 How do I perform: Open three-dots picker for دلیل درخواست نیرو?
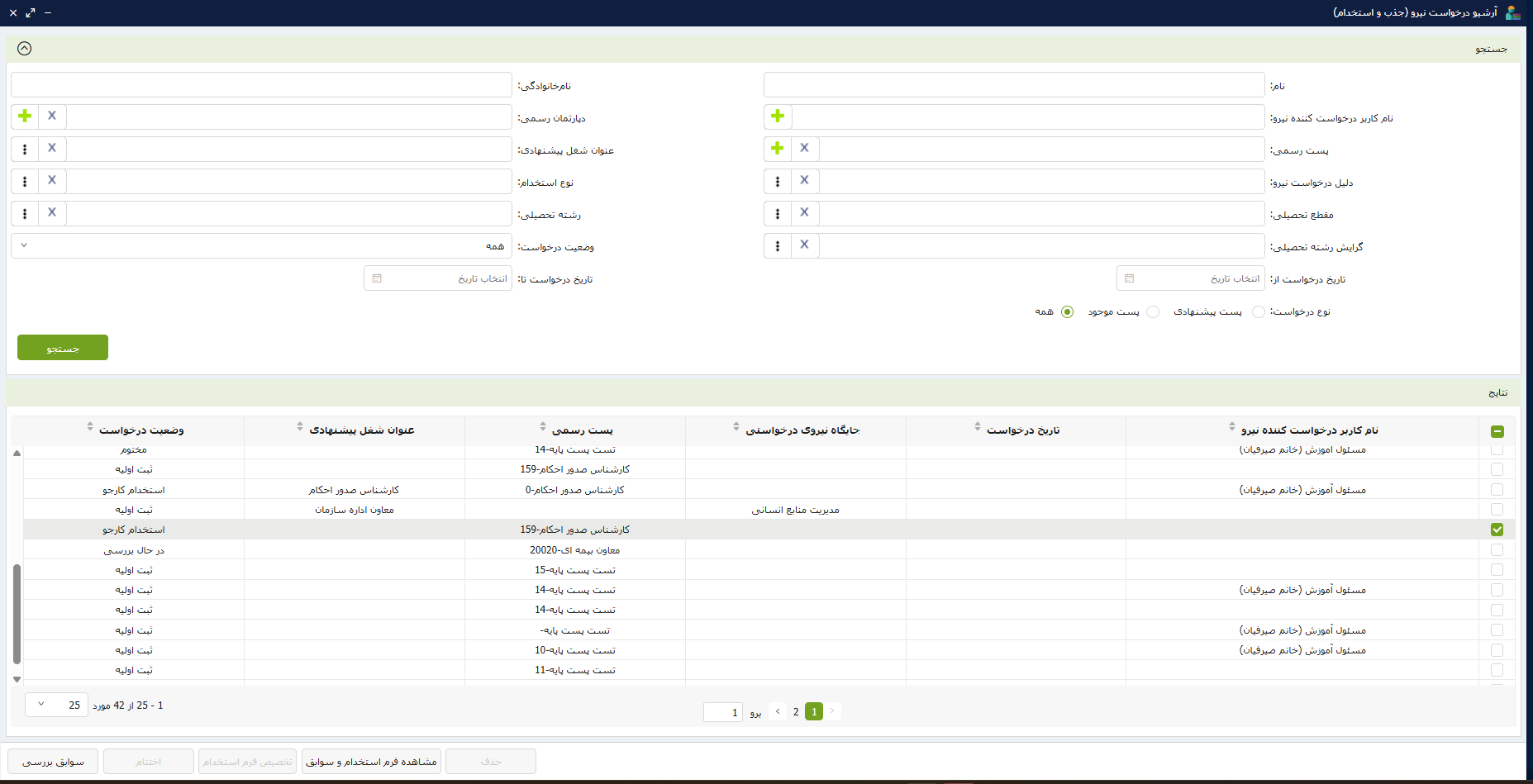pos(778,181)
